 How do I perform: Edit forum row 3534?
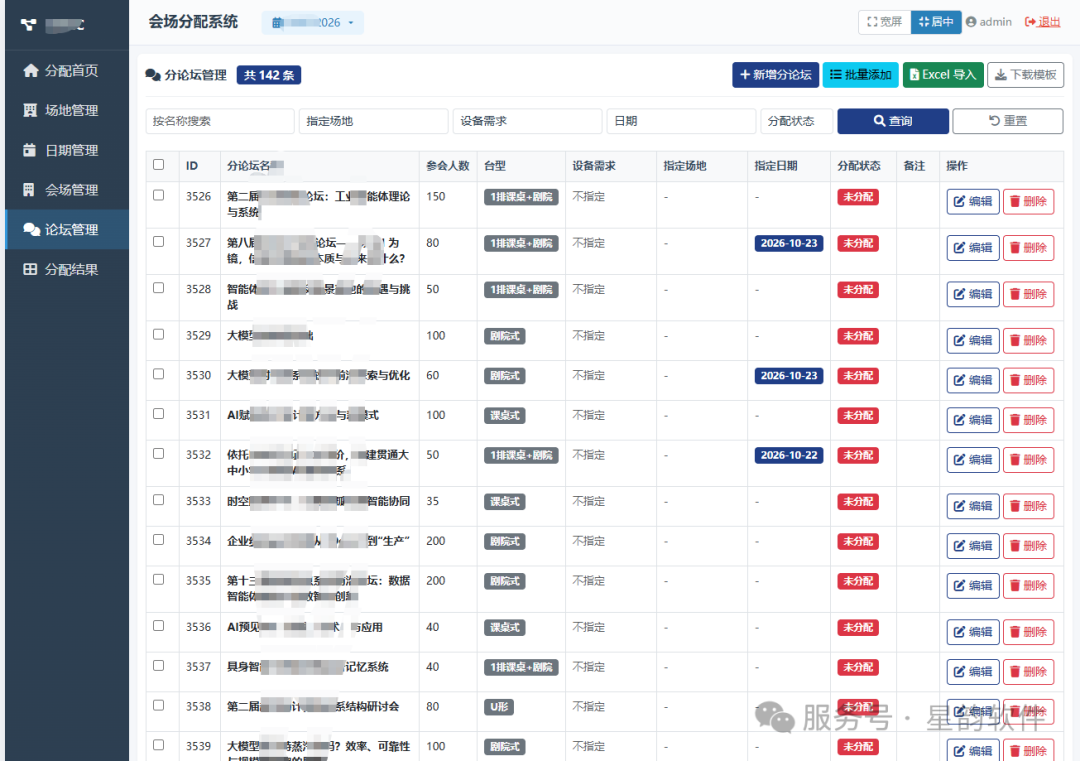pyautogui.click(x=973, y=546)
